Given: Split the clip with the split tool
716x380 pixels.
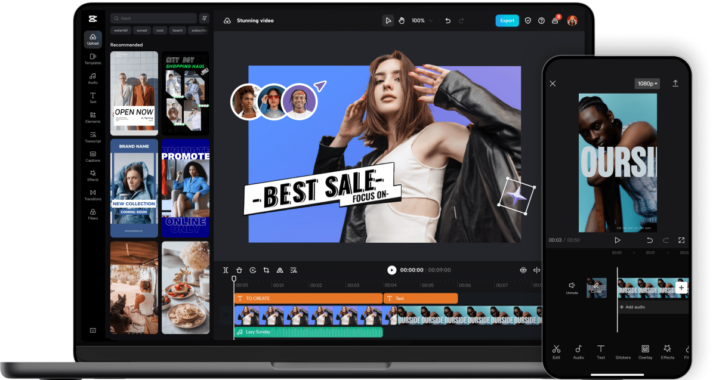Looking at the screenshot, I should pyautogui.click(x=226, y=270).
